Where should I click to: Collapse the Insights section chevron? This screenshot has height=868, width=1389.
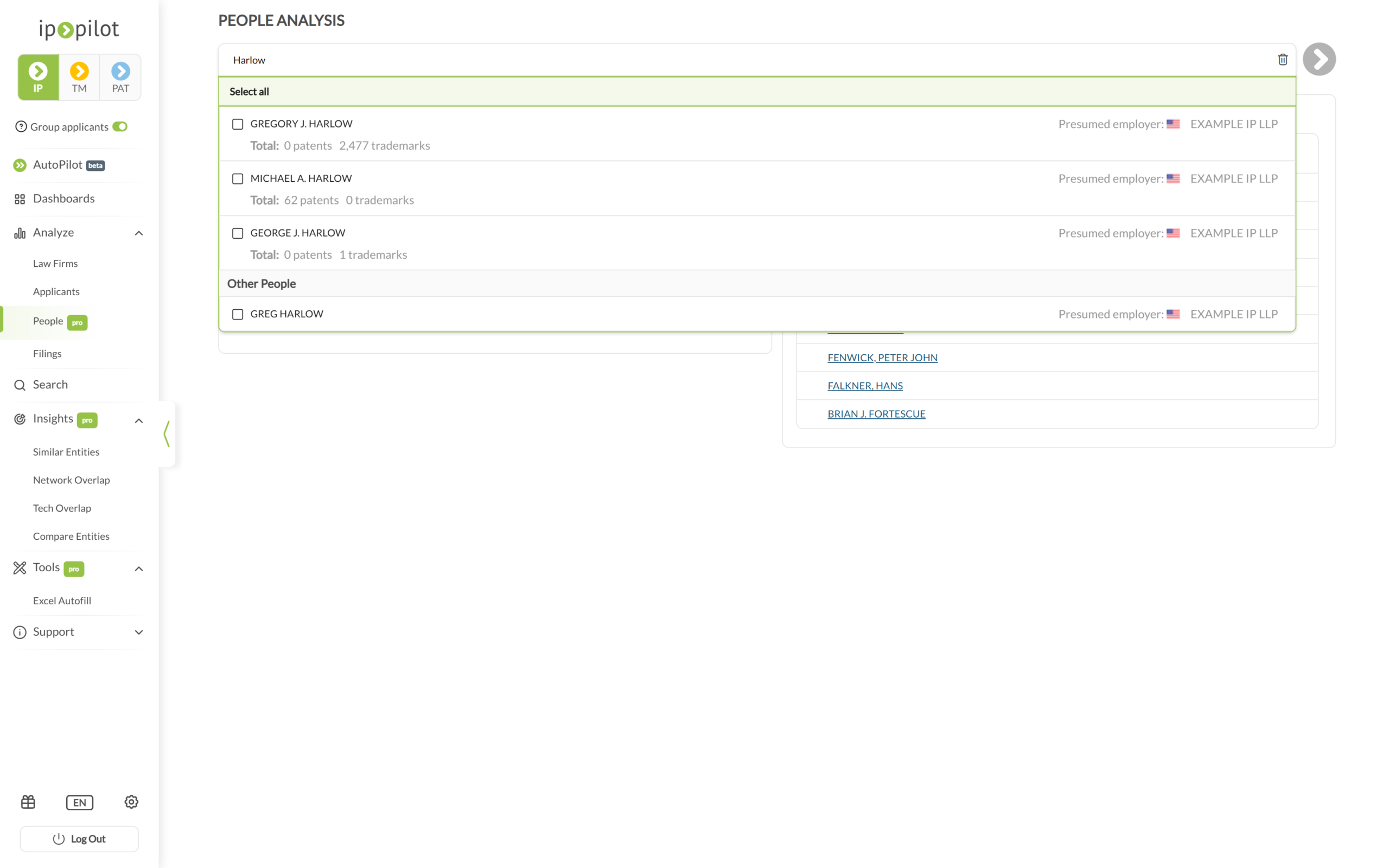139,421
